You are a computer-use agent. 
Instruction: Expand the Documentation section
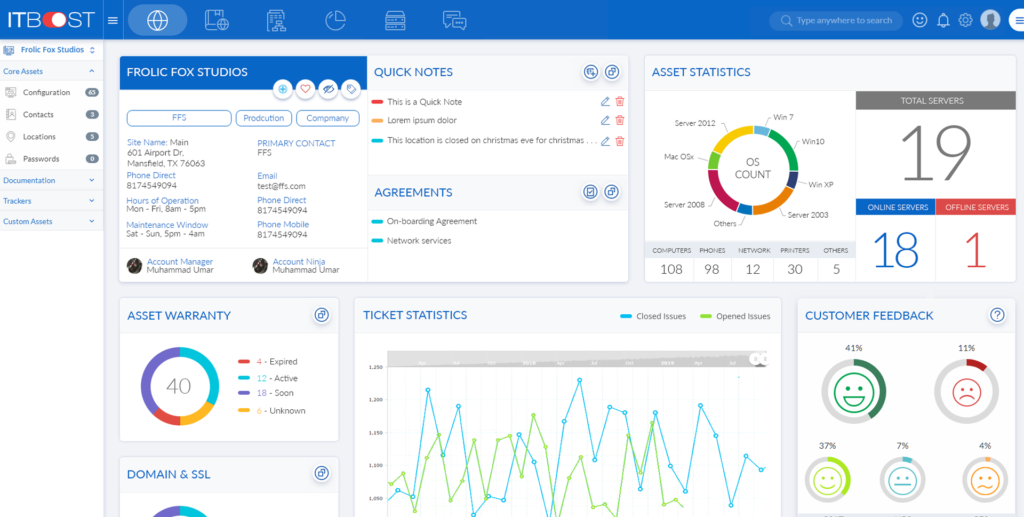point(51,180)
